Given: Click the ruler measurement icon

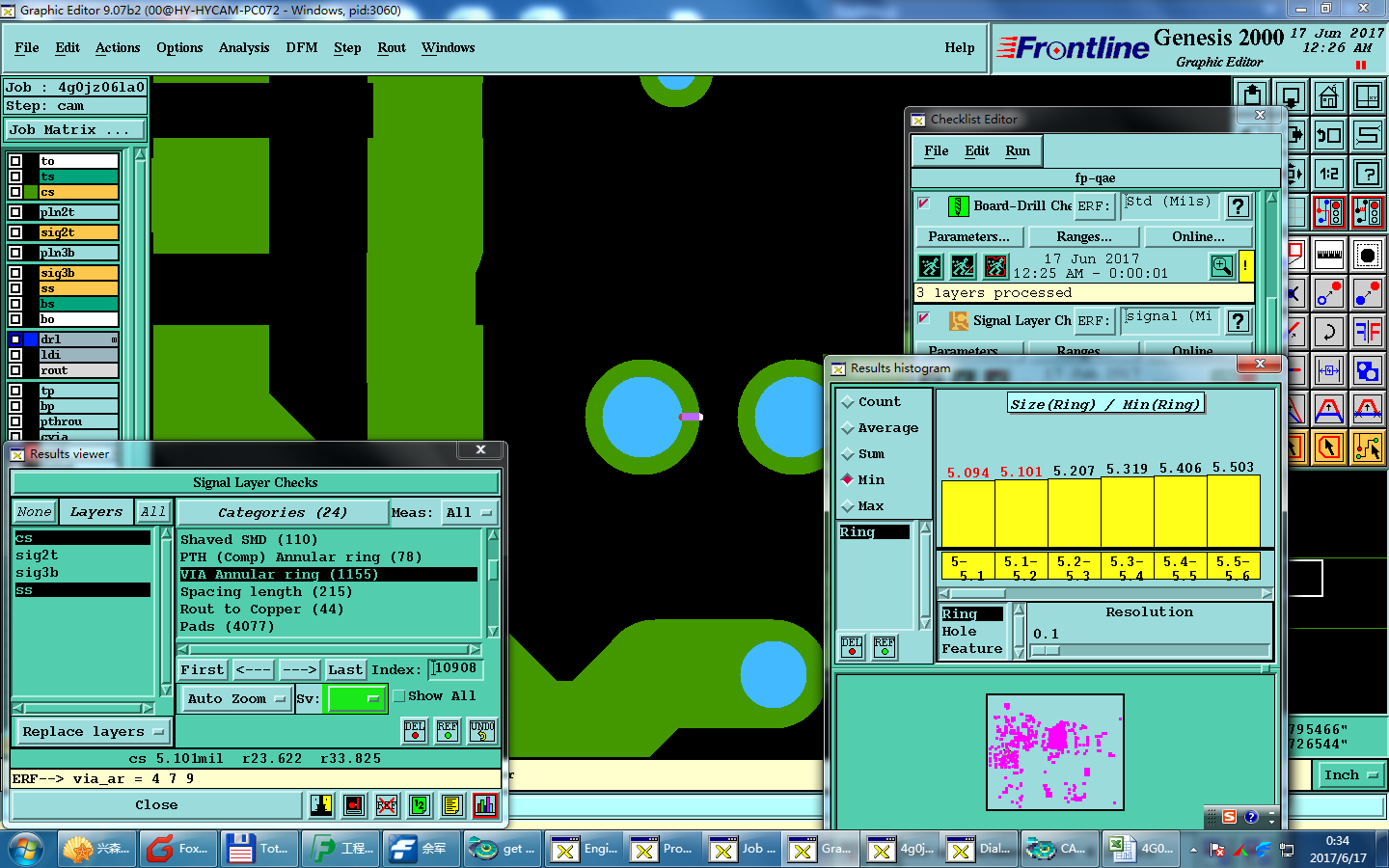Looking at the screenshot, I should click(x=1329, y=256).
